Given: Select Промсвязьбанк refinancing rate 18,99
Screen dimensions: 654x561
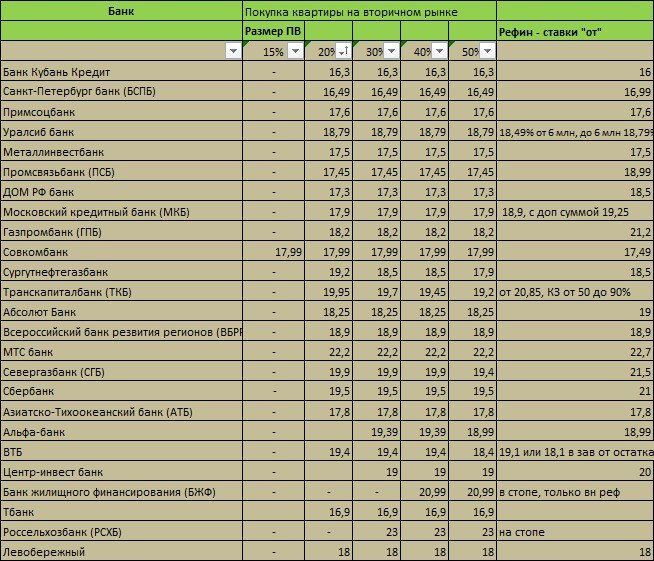Looking at the screenshot, I should coord(575,172).
